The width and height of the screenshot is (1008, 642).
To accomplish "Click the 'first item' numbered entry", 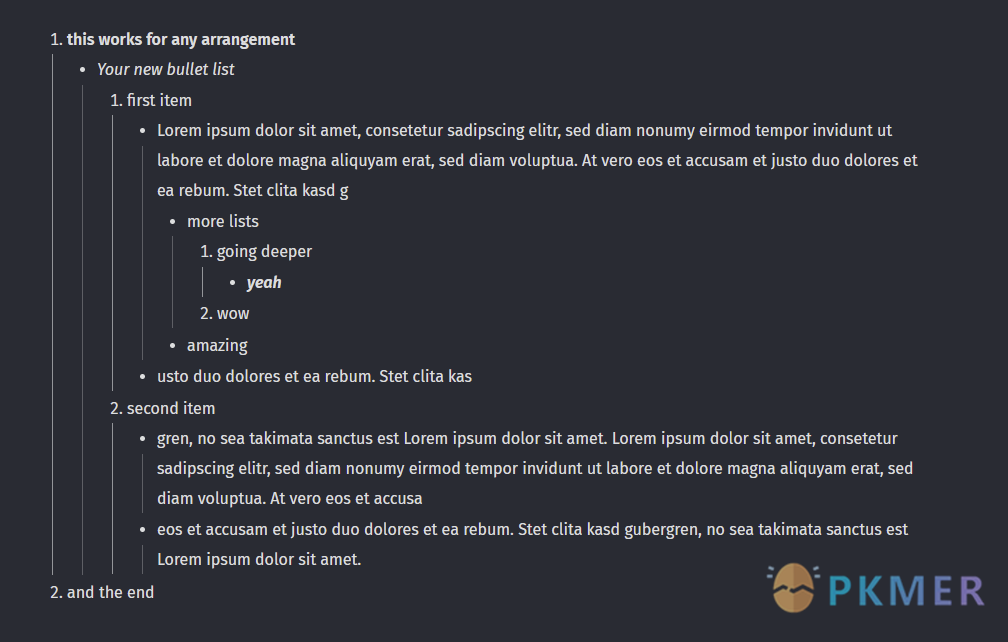I will [159, 100].
